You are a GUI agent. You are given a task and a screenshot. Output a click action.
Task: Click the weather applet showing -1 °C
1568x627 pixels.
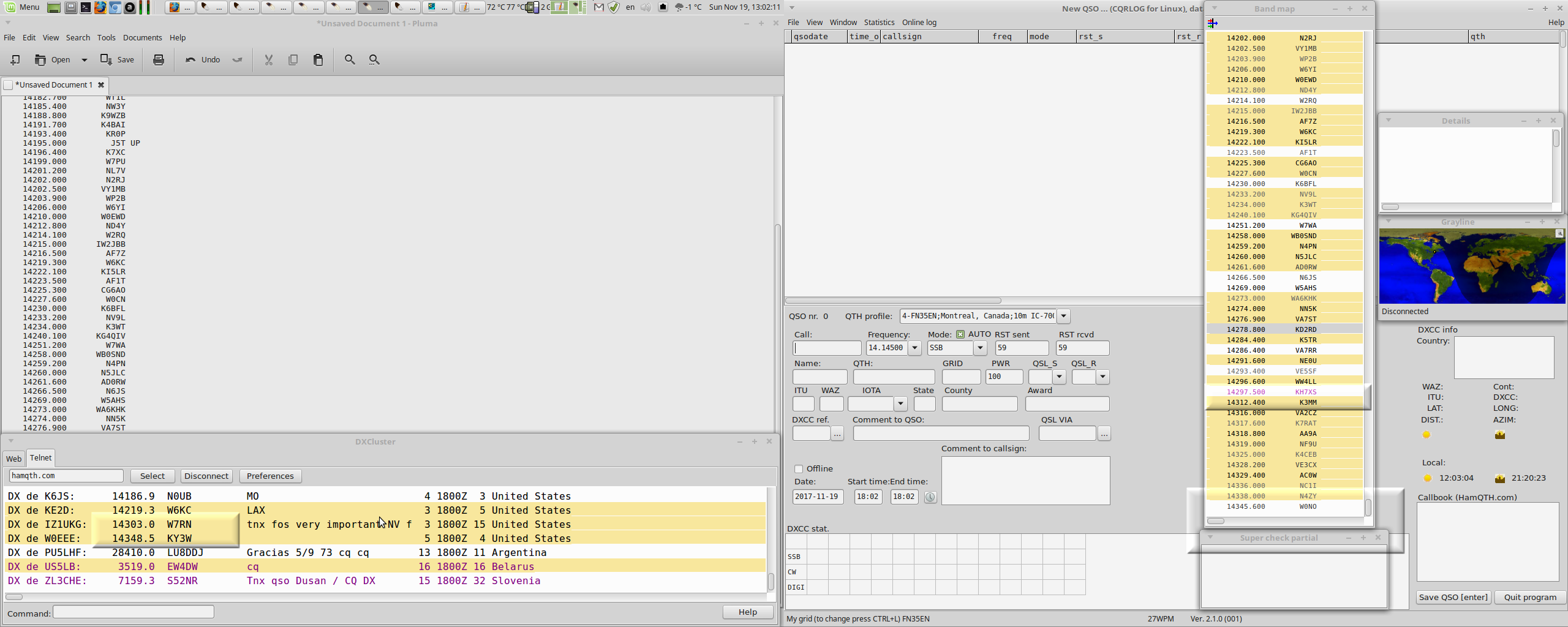tap(688, 7)
